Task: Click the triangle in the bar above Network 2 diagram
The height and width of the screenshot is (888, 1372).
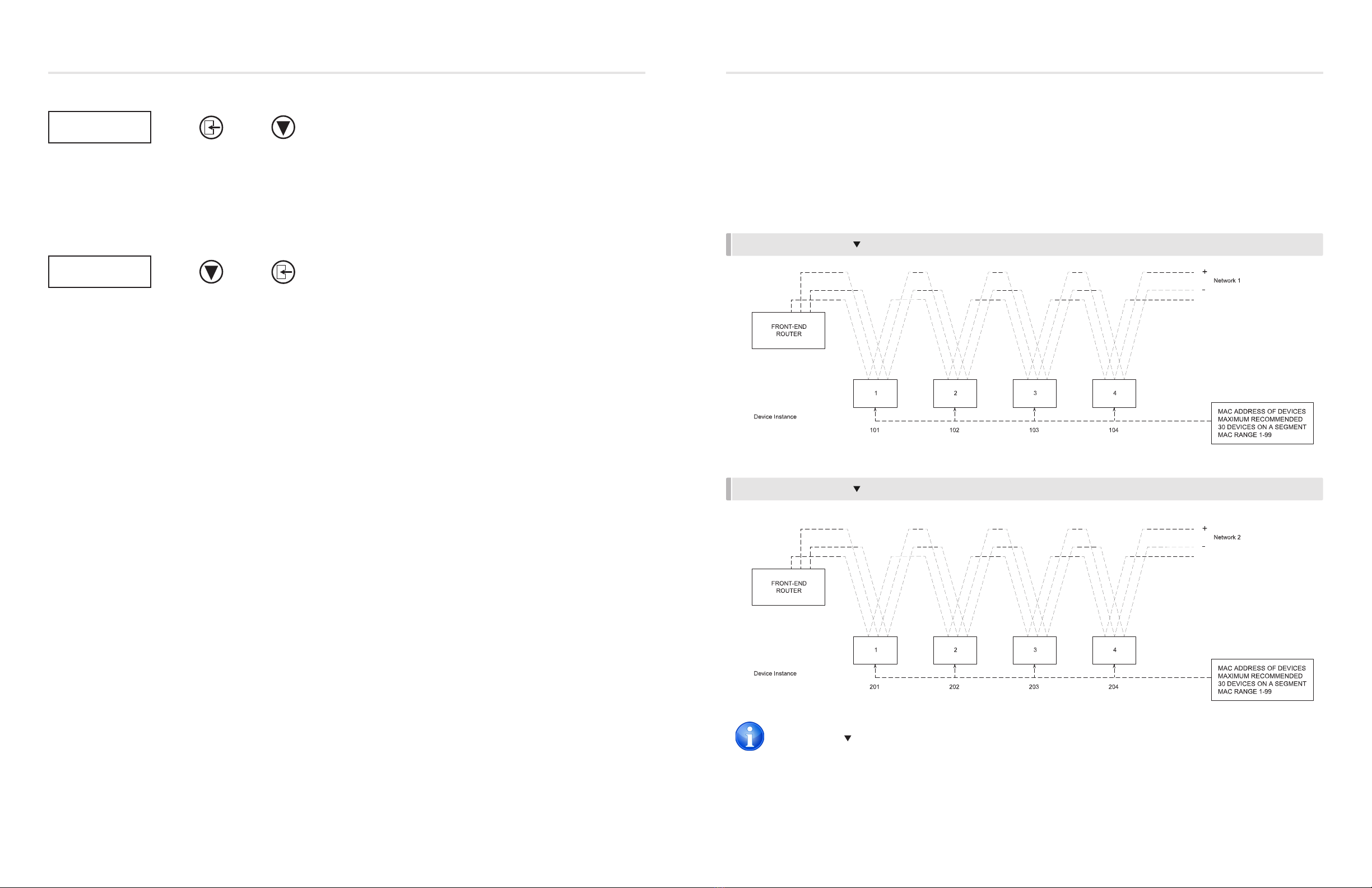Action: 857,489
